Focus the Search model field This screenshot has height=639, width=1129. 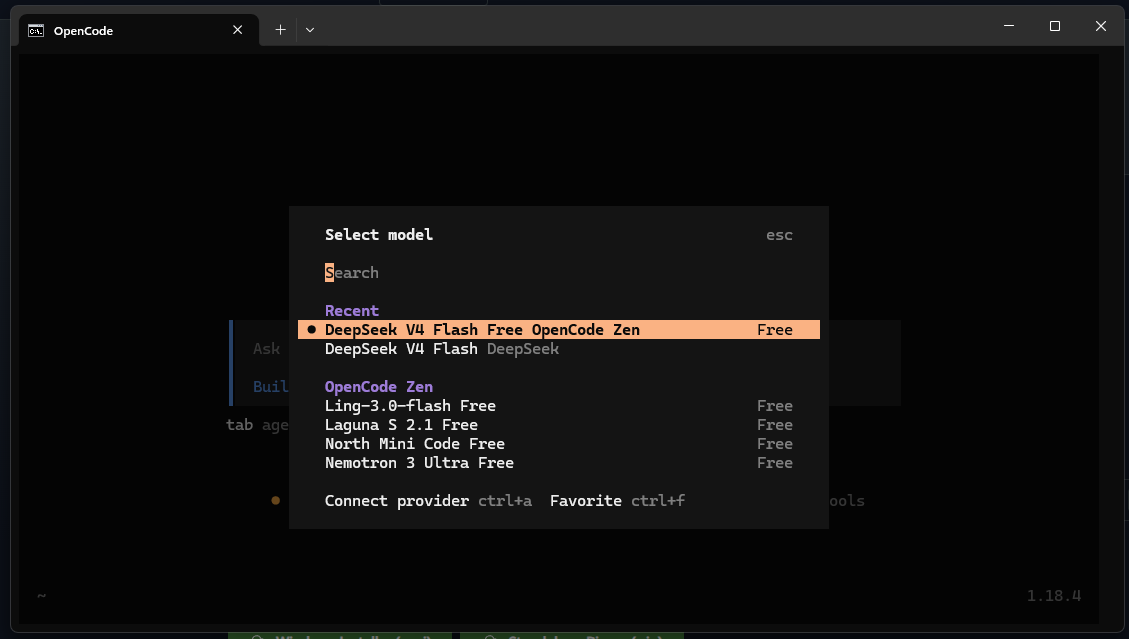[558, 272]
